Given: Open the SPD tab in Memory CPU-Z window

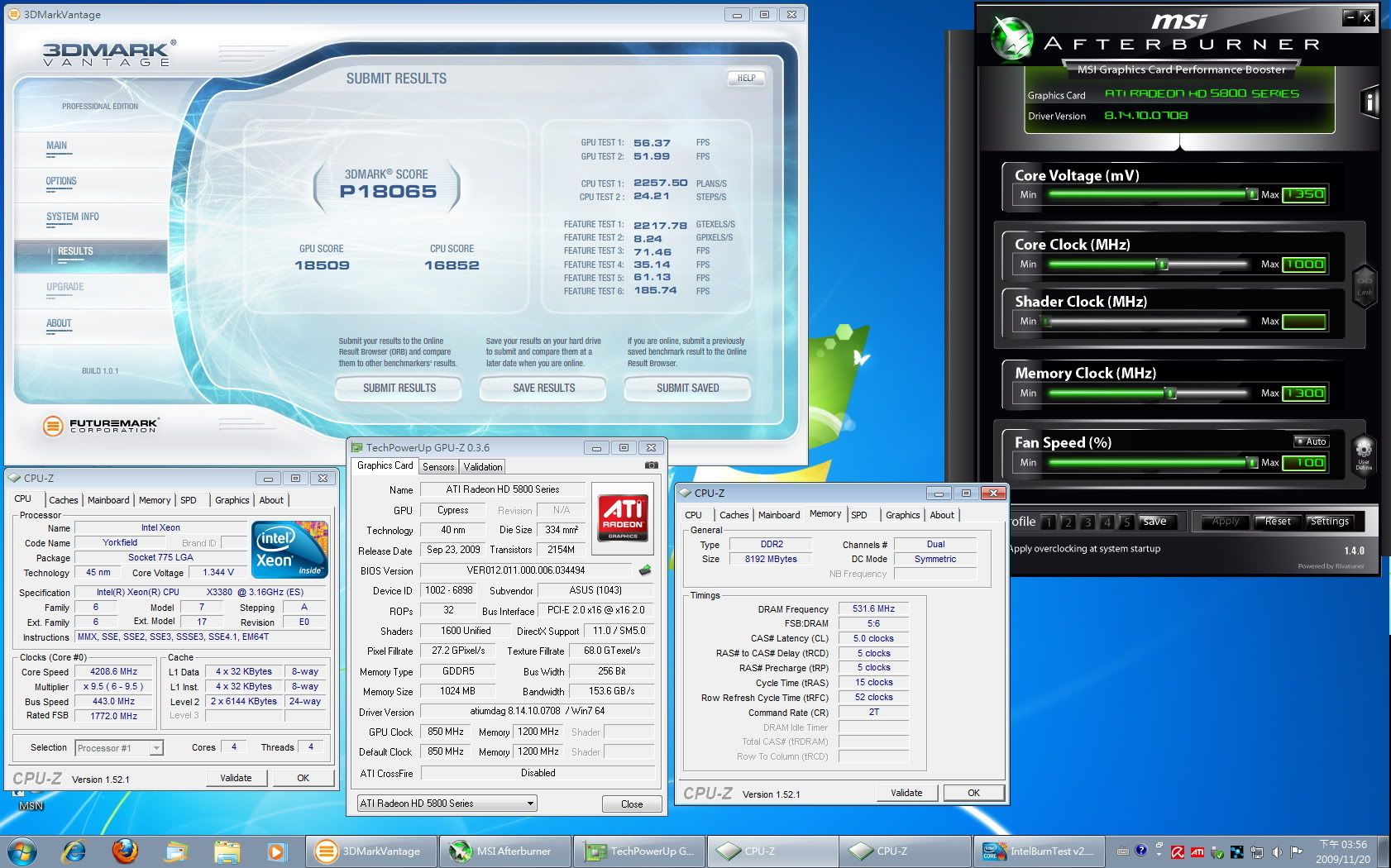Looking at the screenshot, I should point(859,515).
